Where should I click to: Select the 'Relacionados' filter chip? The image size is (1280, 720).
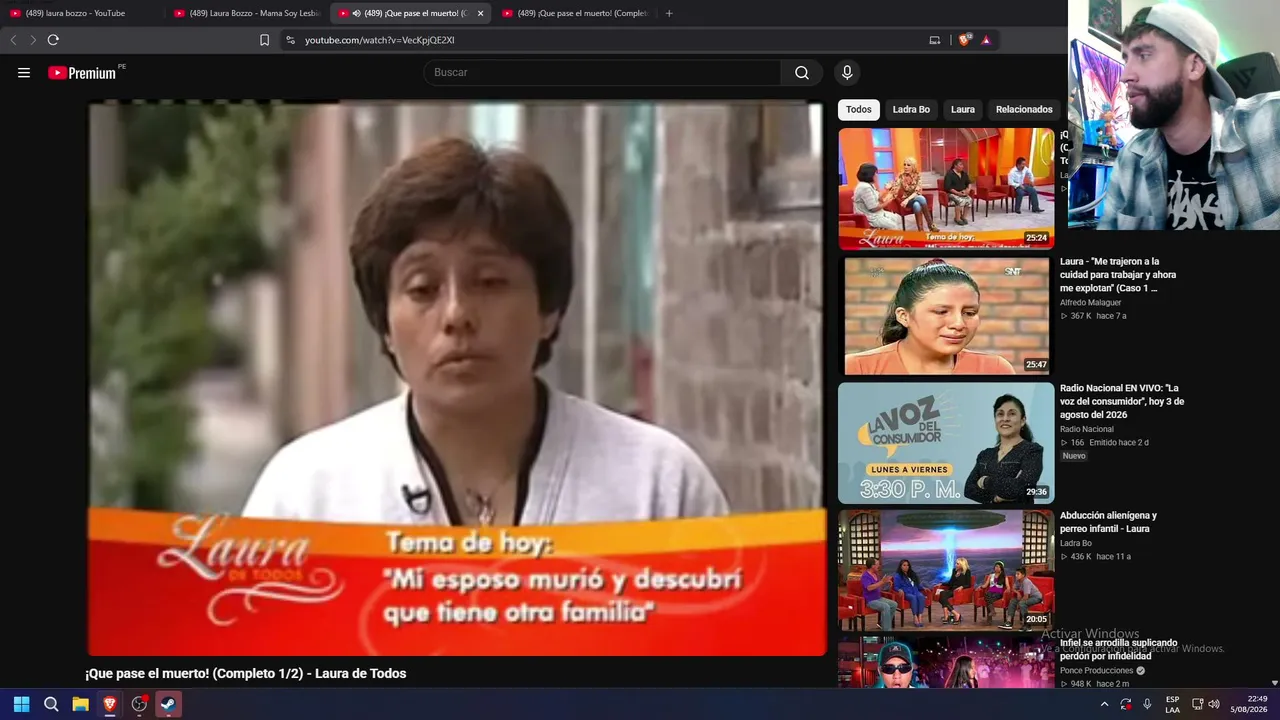(1024, 109)
